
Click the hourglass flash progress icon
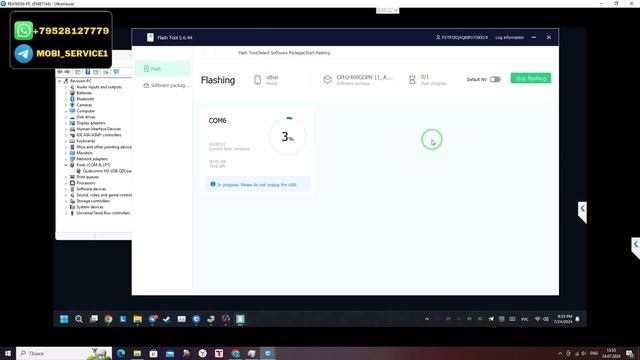[x=412, y=80]
